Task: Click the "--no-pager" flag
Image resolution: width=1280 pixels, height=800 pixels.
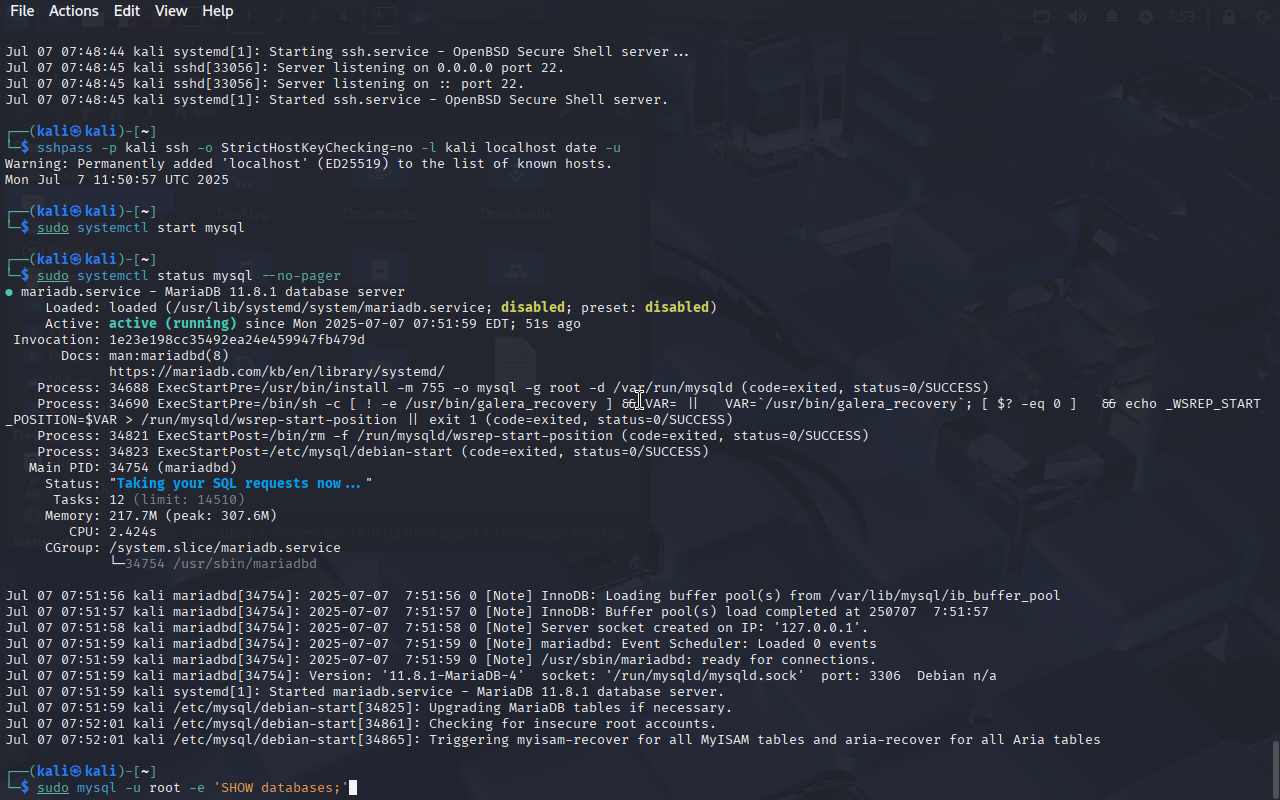Action: coord(301,276)
